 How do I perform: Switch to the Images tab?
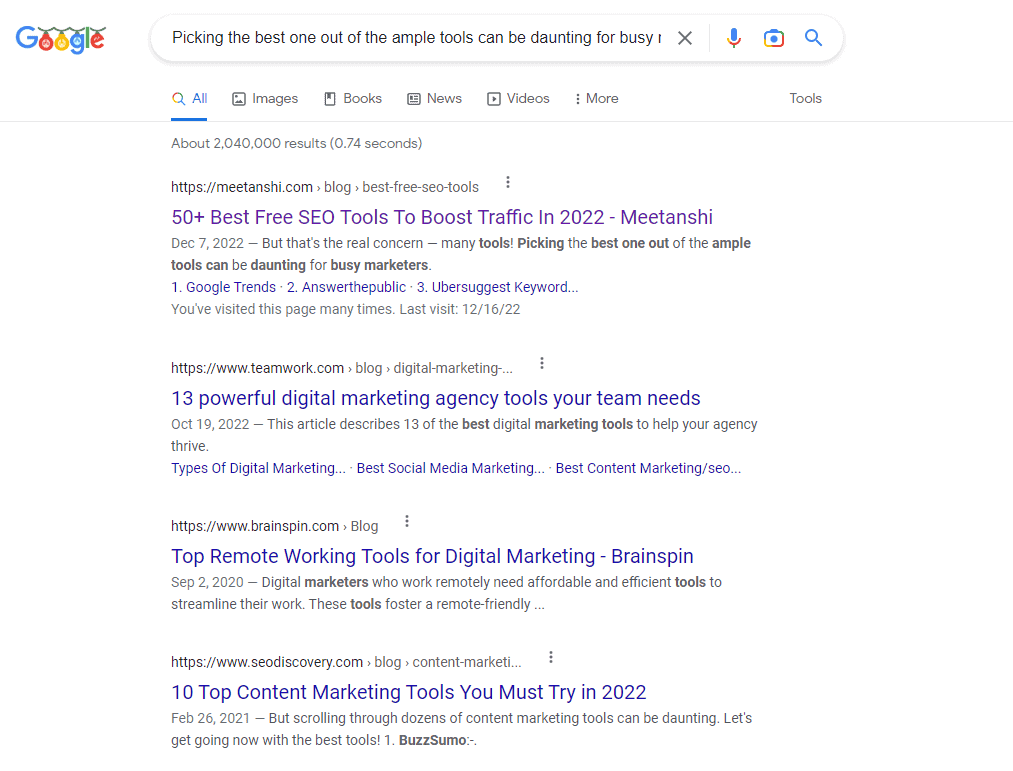tap(264, 98)
